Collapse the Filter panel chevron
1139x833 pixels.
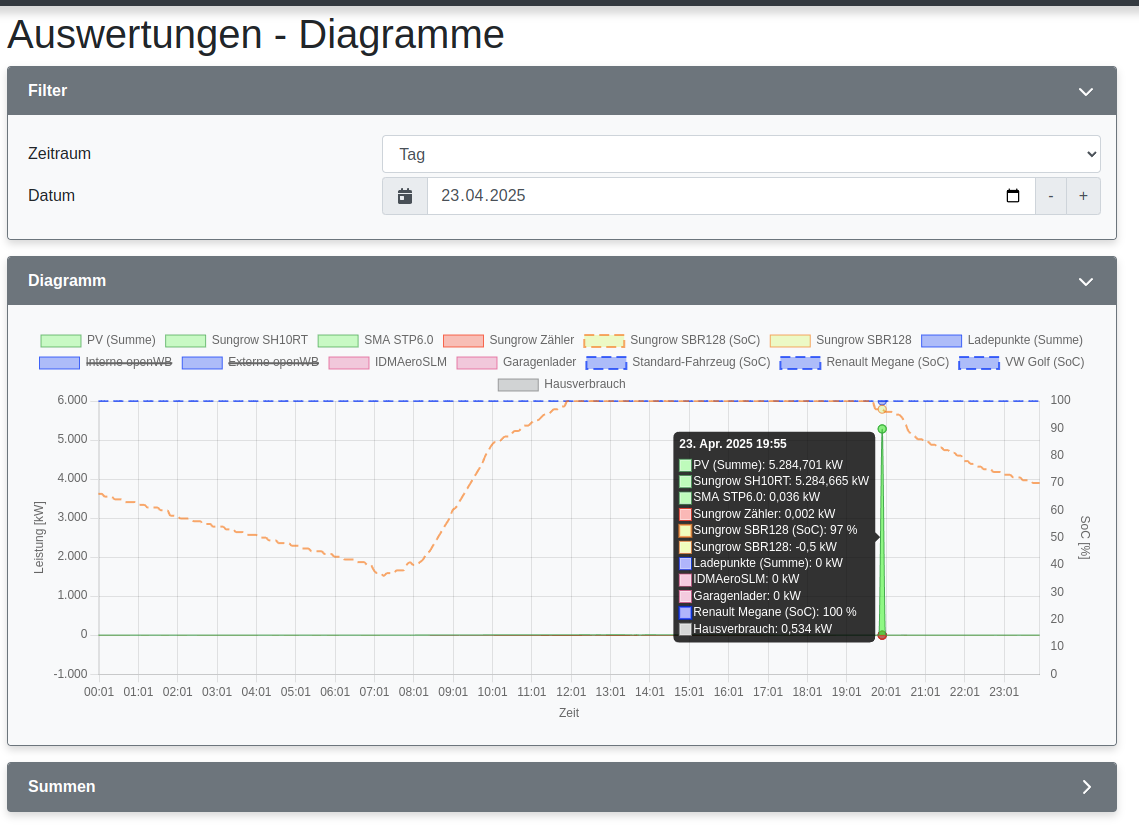tap(1085, 91)
